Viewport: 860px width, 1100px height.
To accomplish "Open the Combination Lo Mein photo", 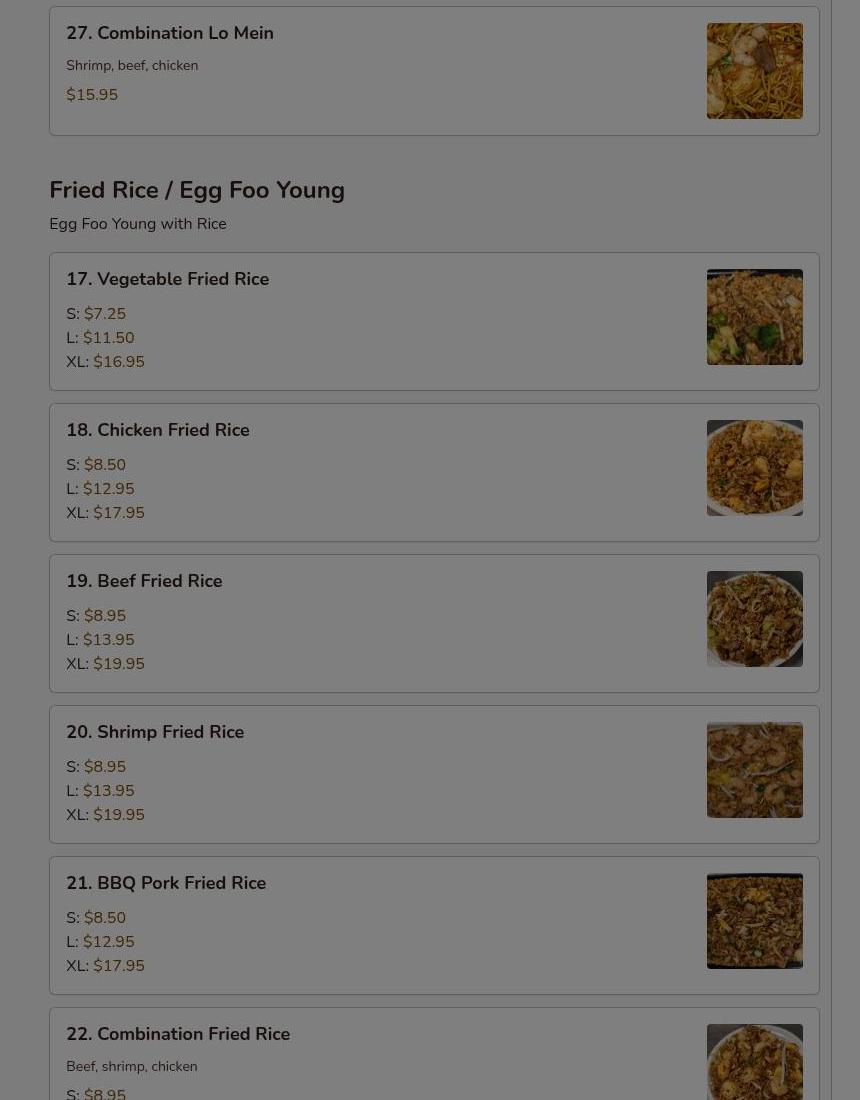I will [x=754, y=71].
